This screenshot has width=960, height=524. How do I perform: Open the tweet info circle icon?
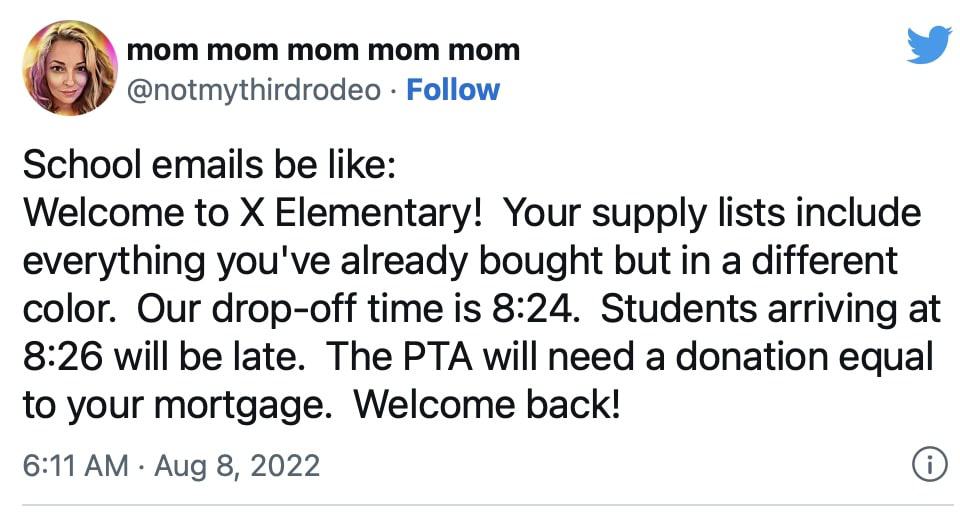[x=929, y=465]
